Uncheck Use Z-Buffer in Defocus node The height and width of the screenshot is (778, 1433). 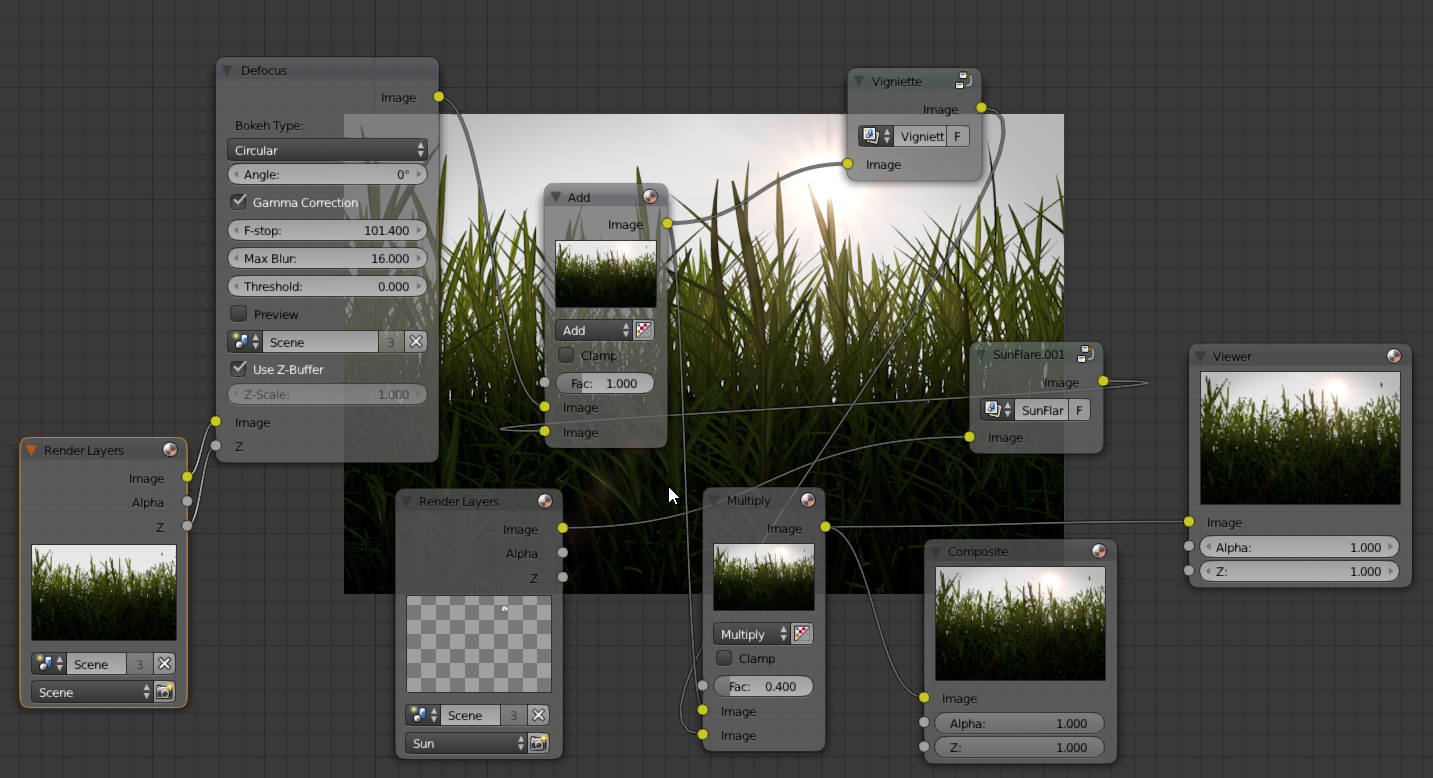click(239, 369)
